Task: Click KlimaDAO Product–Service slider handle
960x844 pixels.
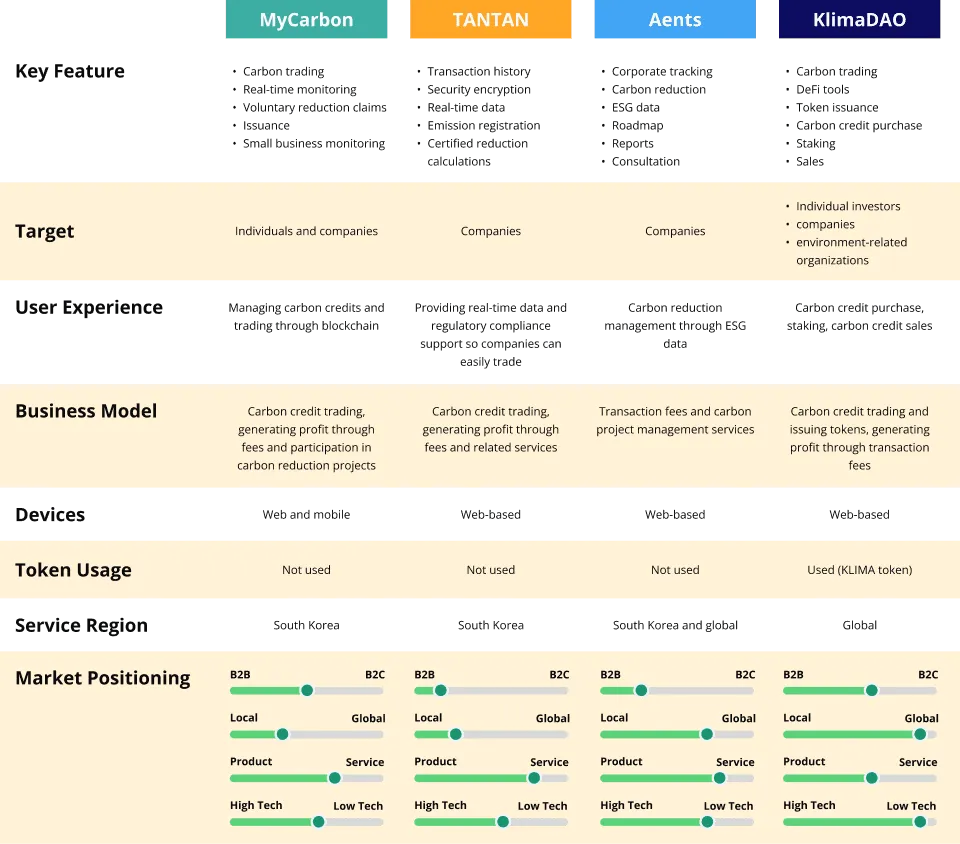Action: point(871,778)
